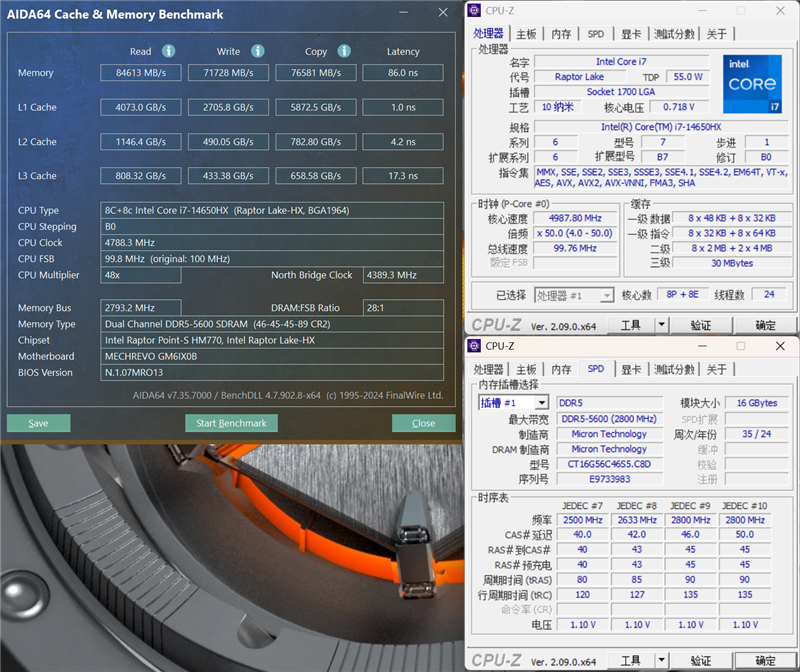Click the CPU Type field in AIDA64
Viewport: 800px width, 672px height.
pyautogui.click(x=272, y=210)
